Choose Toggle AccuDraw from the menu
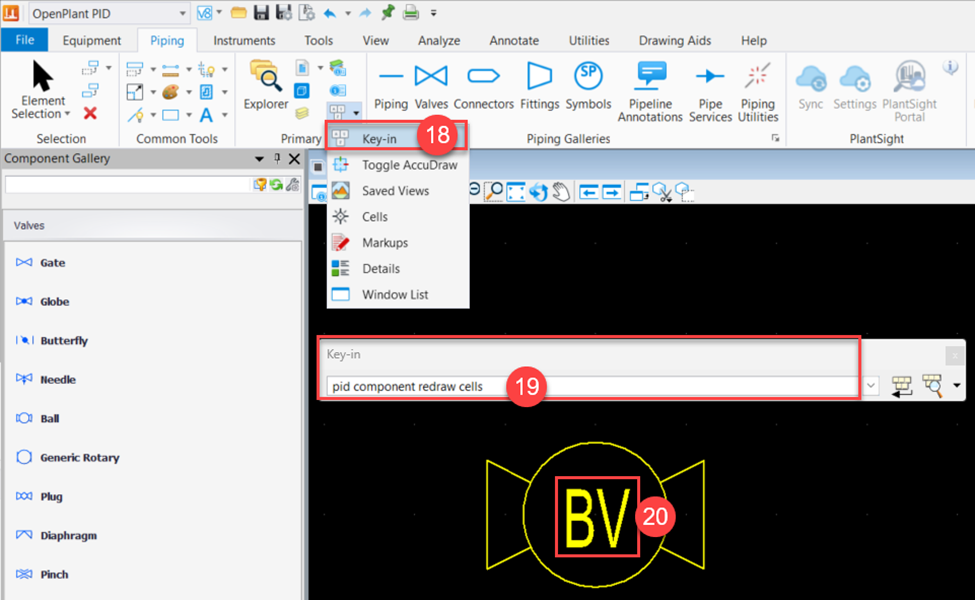Screen dimensions: 975x600 tap(398, 165)
